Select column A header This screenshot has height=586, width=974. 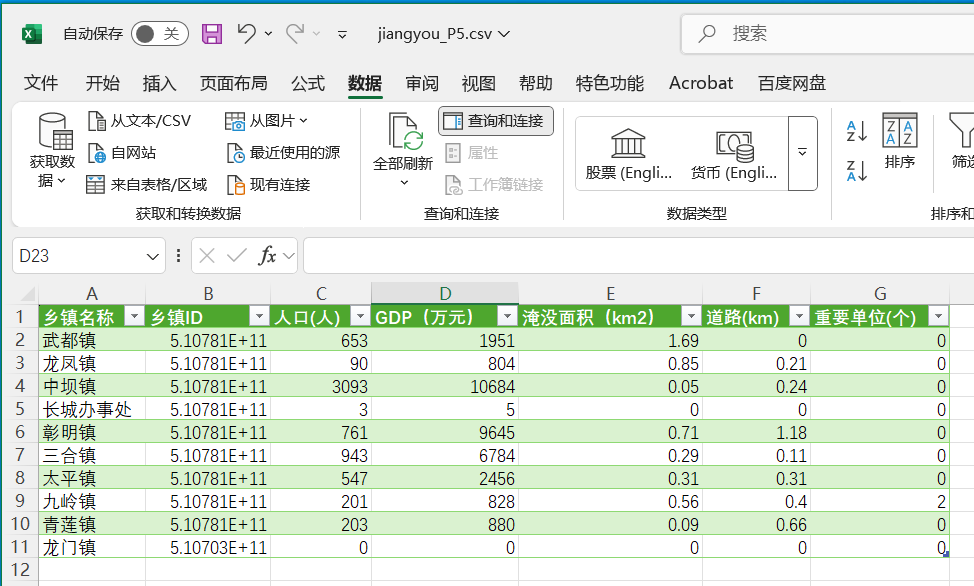click(x=92, y=293)
